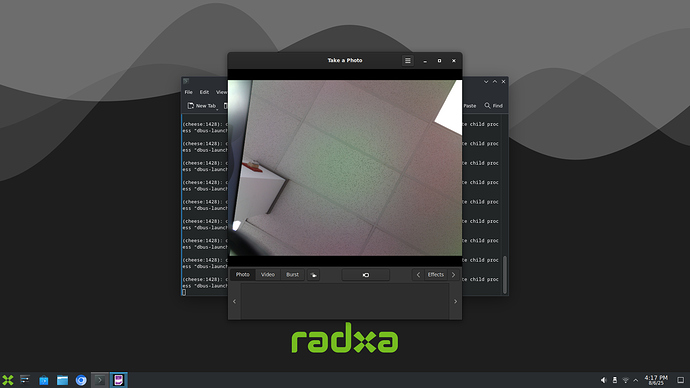
Task: Switch to Photo mode
Action: (x=242, y=275)
